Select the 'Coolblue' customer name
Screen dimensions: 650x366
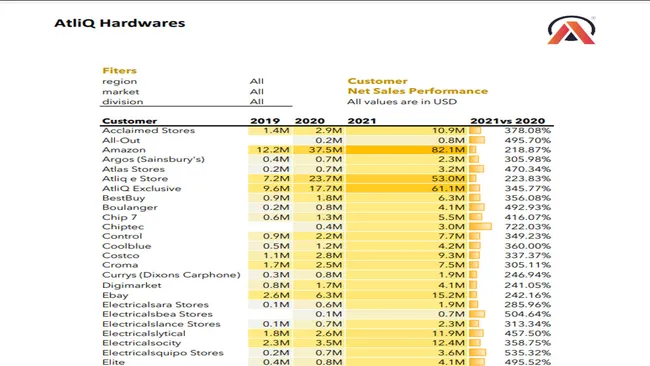[127, 246]
